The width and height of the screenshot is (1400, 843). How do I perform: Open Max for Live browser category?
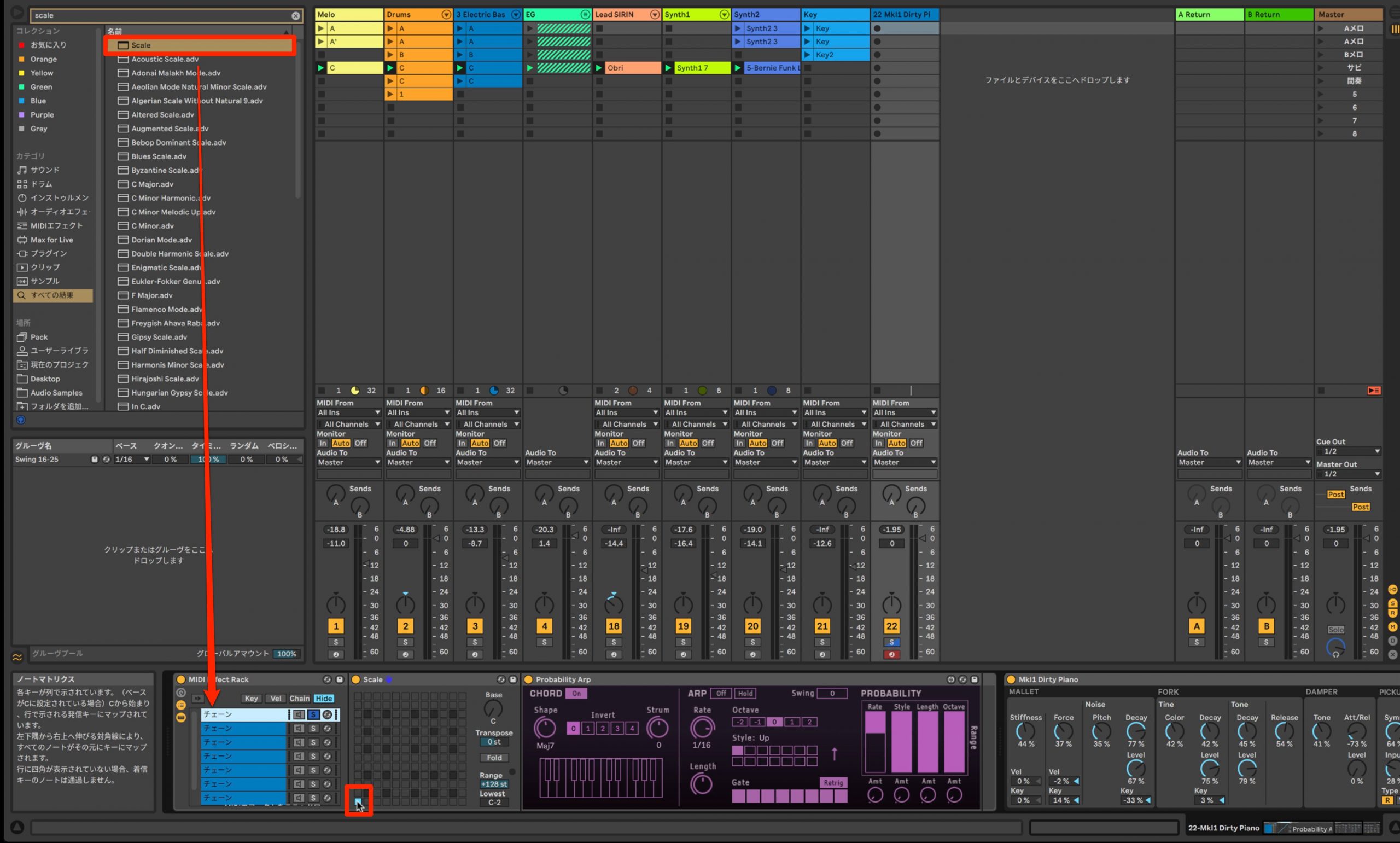(x=51, y=240)
